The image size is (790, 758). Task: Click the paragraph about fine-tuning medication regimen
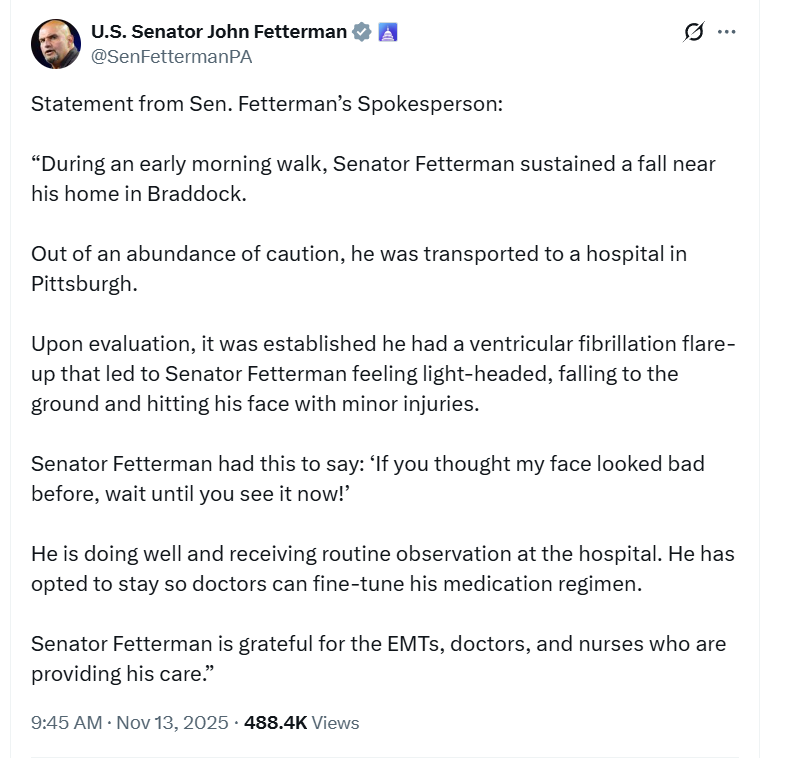(x=382, y=568)
